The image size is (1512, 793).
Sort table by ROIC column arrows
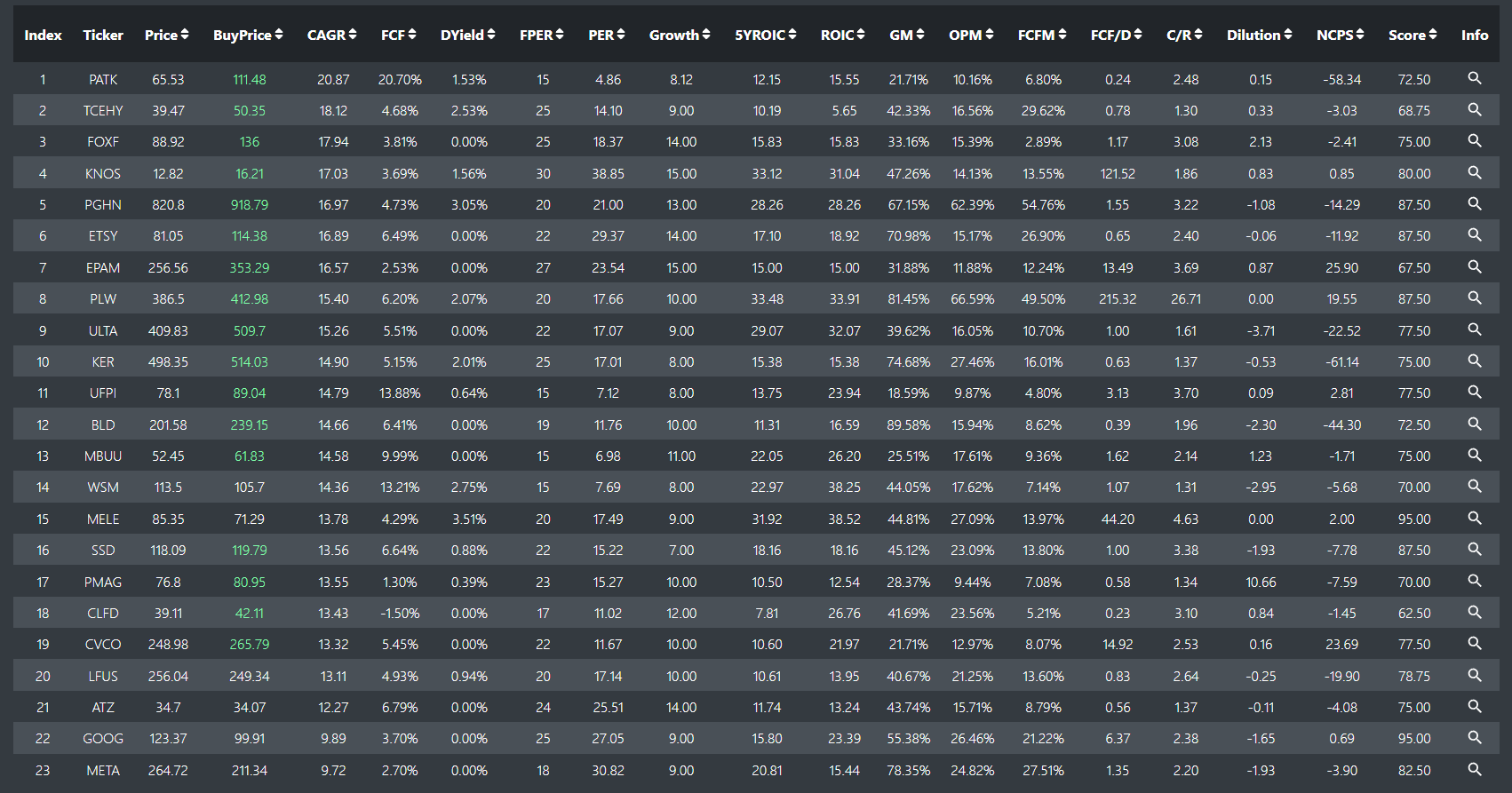pyautogui.click(x=861, y=35)
